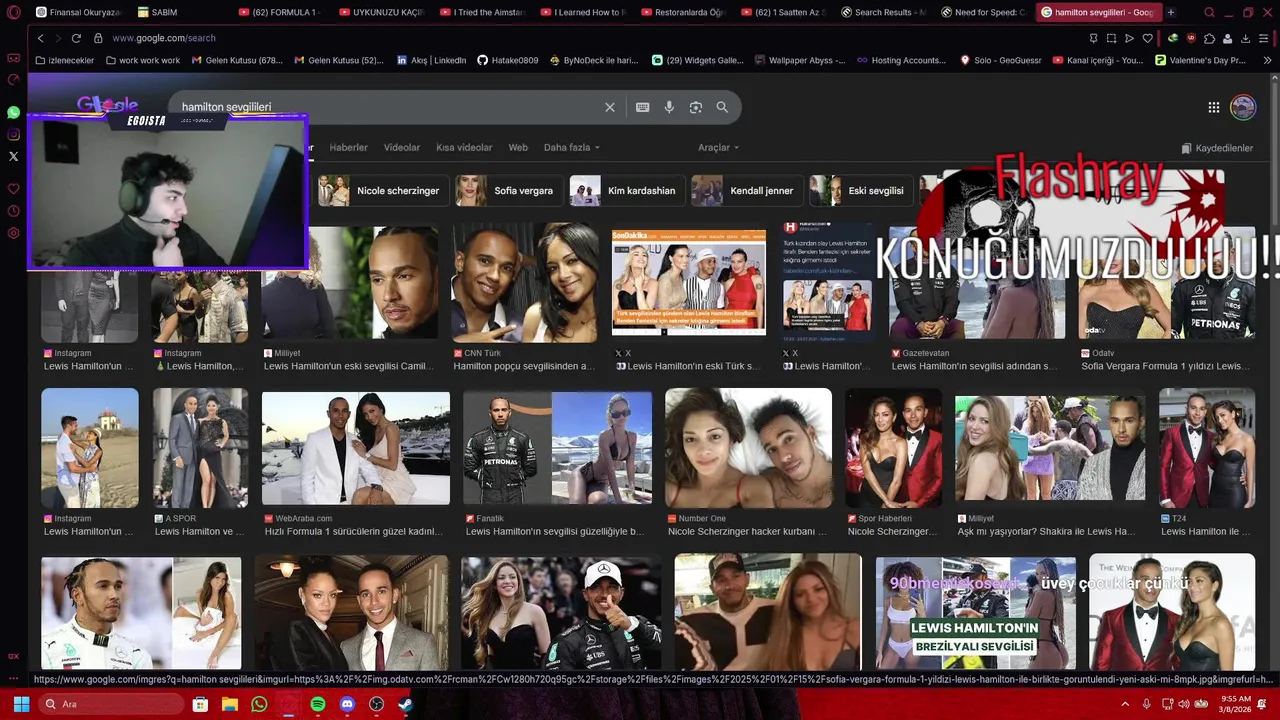Switch to the Finansal Okuryazar browser tab
This screenshot has height=720, width=1280.
tap(78, 12)
